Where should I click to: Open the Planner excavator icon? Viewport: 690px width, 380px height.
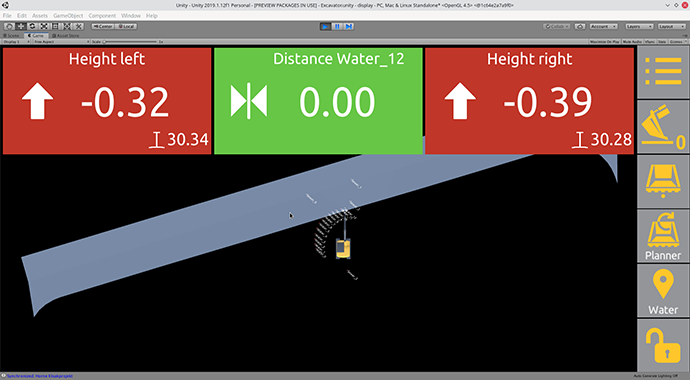pos(663,236)
